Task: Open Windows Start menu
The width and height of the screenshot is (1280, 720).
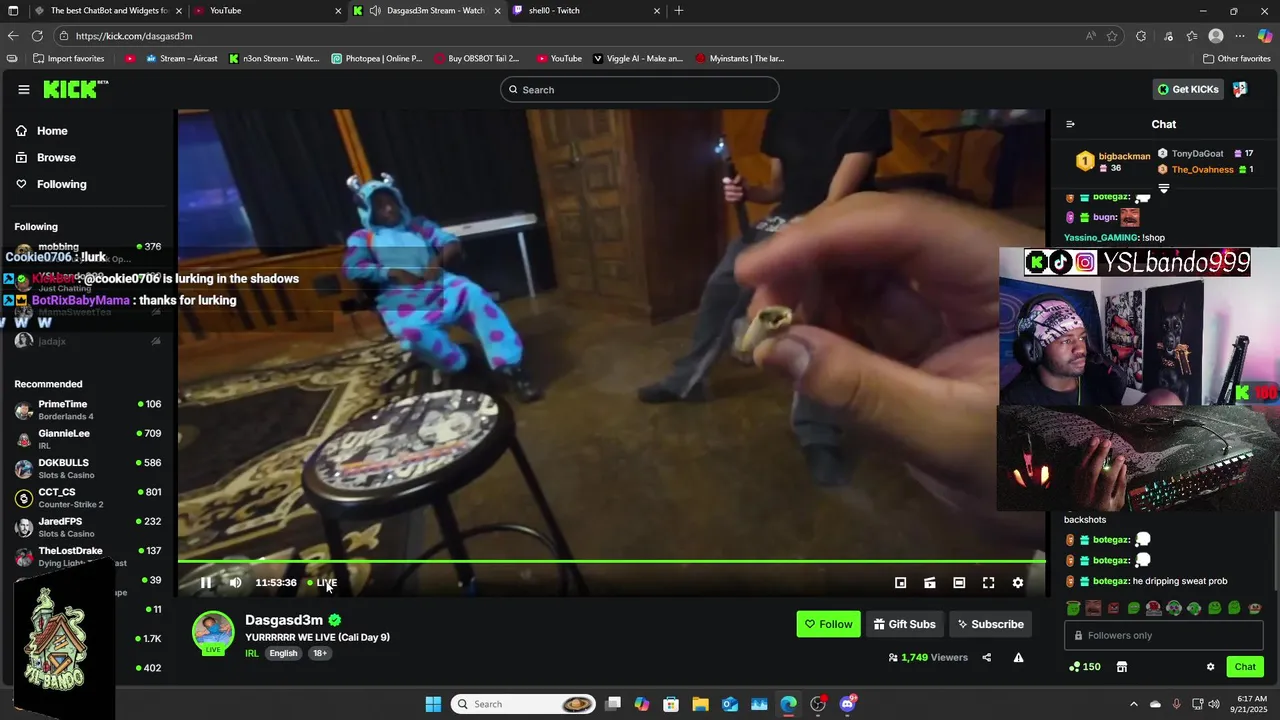Action: (433, 704)
